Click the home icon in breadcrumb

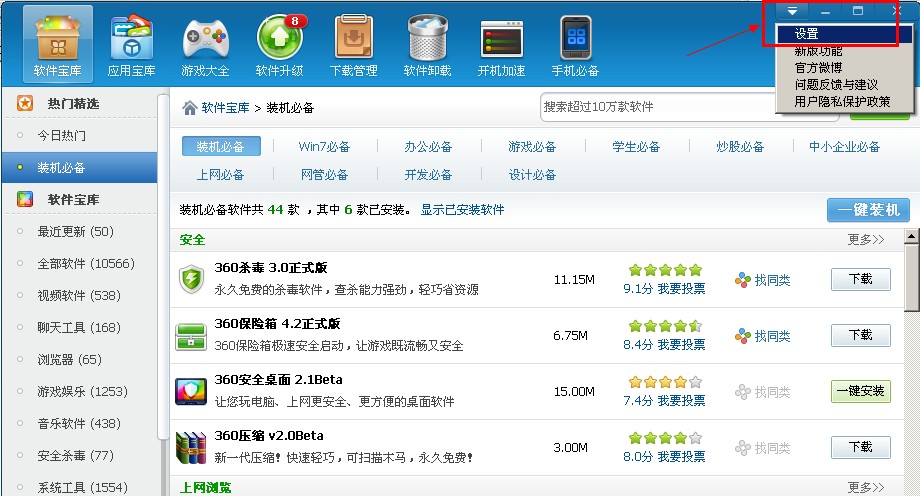[x=189, y=107]
